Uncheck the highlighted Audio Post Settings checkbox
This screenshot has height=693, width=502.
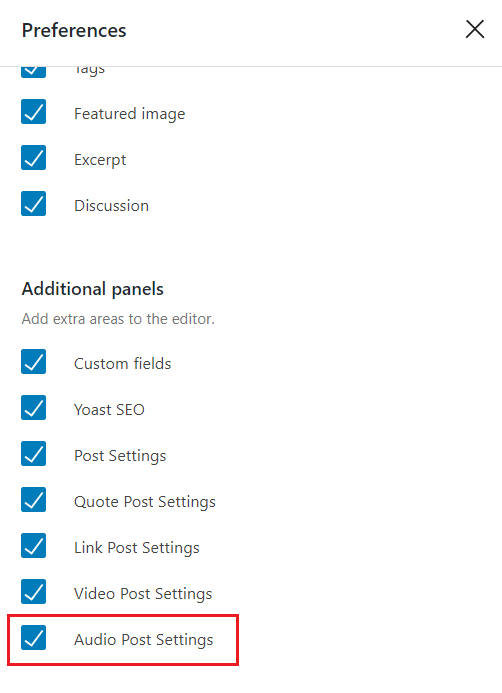click(x=34, y=637)
